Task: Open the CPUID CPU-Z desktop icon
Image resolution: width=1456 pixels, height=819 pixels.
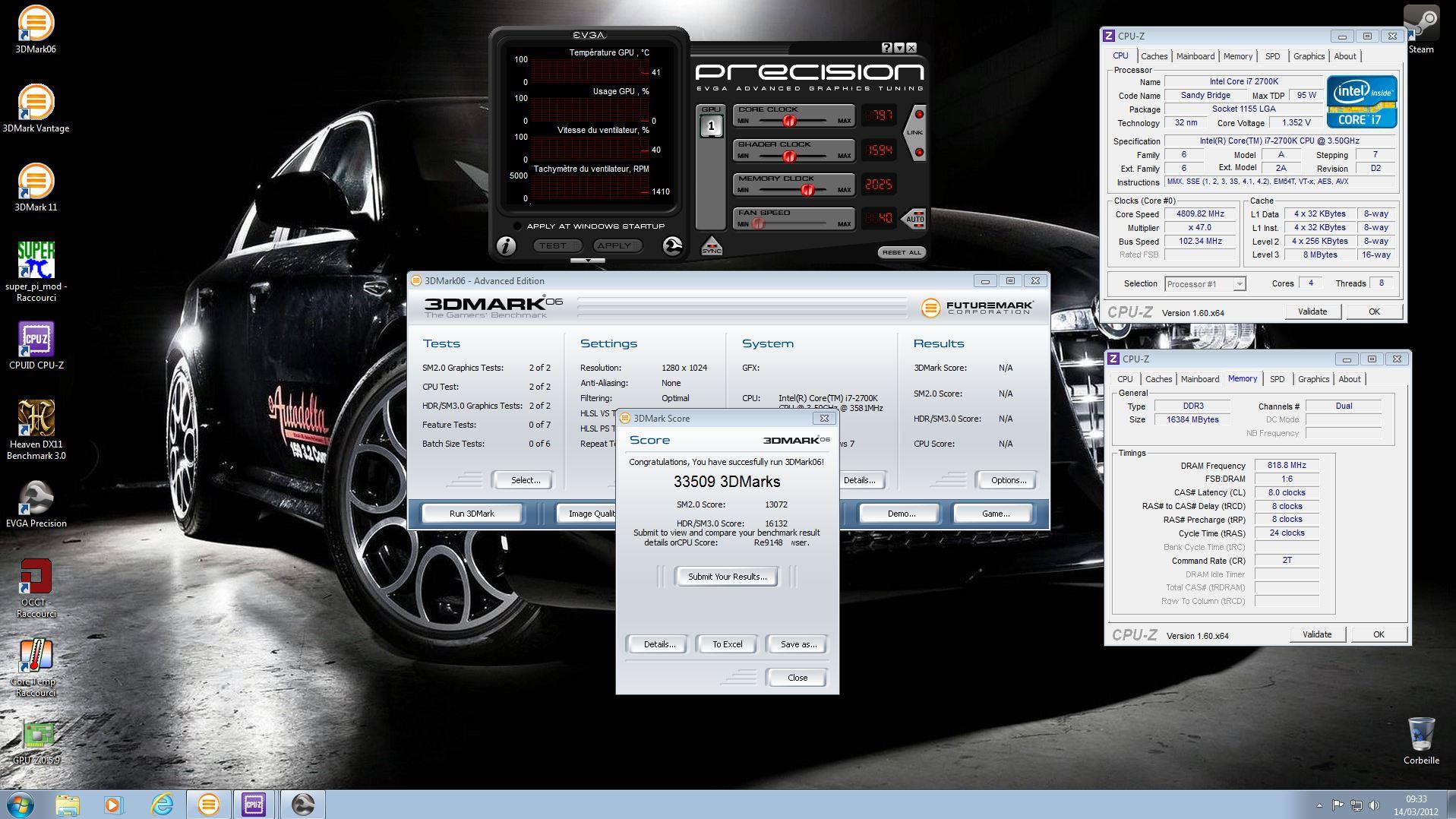Action: coord(36,346)
